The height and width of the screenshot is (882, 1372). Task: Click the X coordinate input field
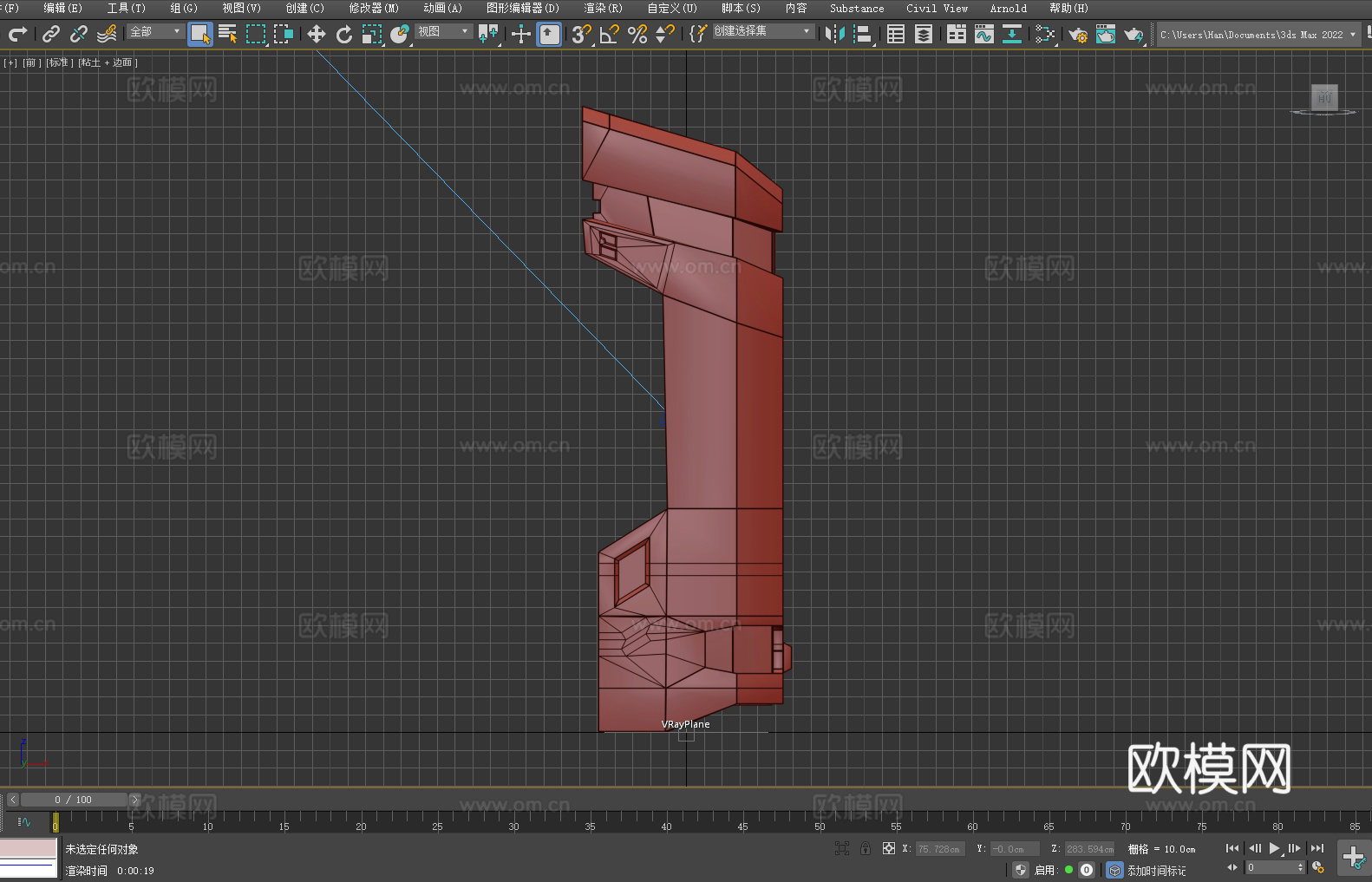[x=940, y=849]
